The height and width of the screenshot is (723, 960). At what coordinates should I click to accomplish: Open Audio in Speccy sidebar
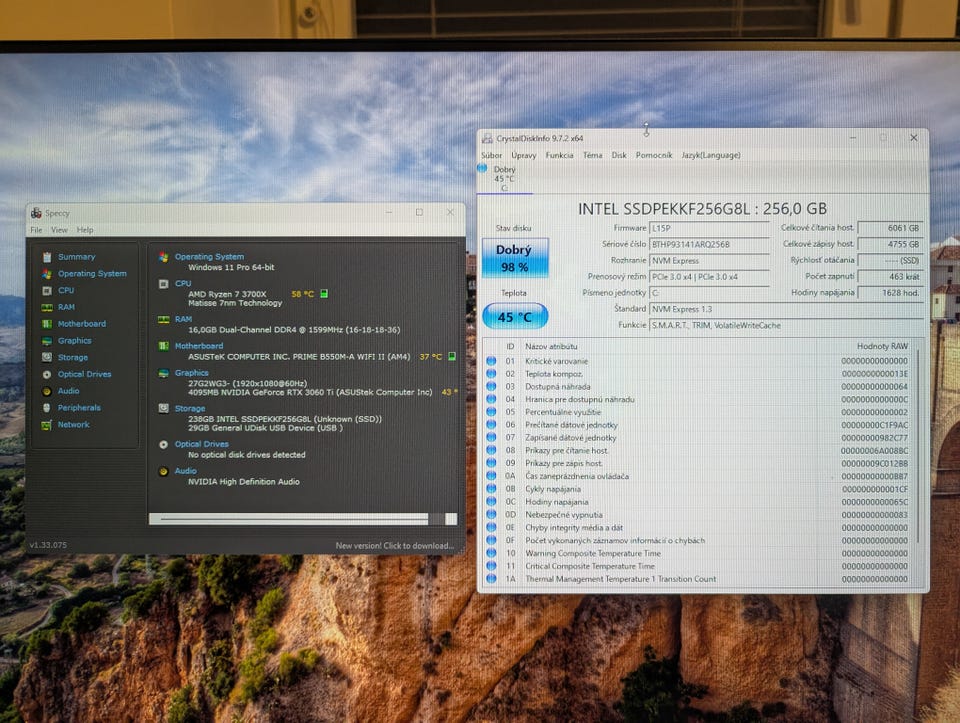pos(68,391)
